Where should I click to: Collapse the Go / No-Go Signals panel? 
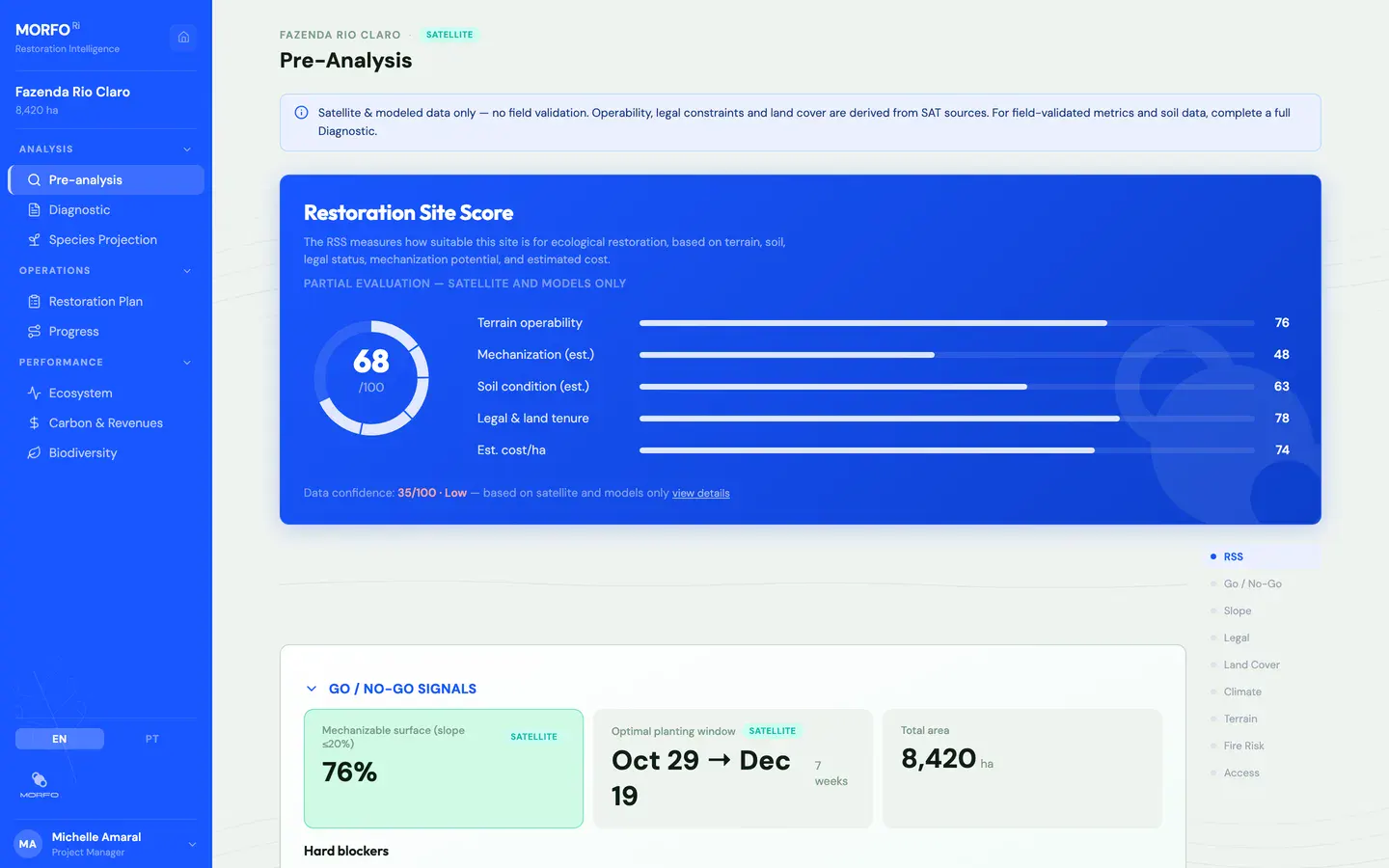pos(312,689)
